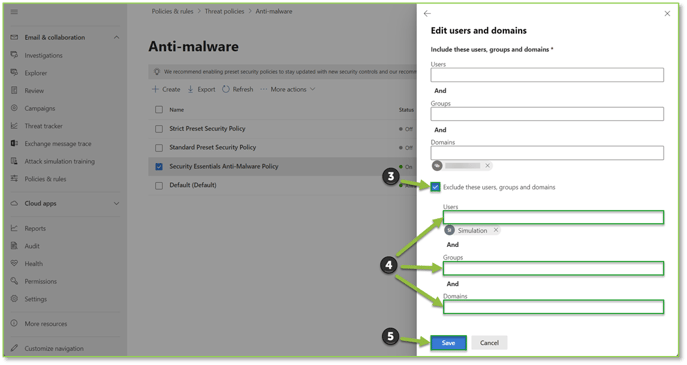
Task: Uncheck Security Essentials Anti-Malware Policy checkbox
Action: pyautogui.click(x=159, y=167)
